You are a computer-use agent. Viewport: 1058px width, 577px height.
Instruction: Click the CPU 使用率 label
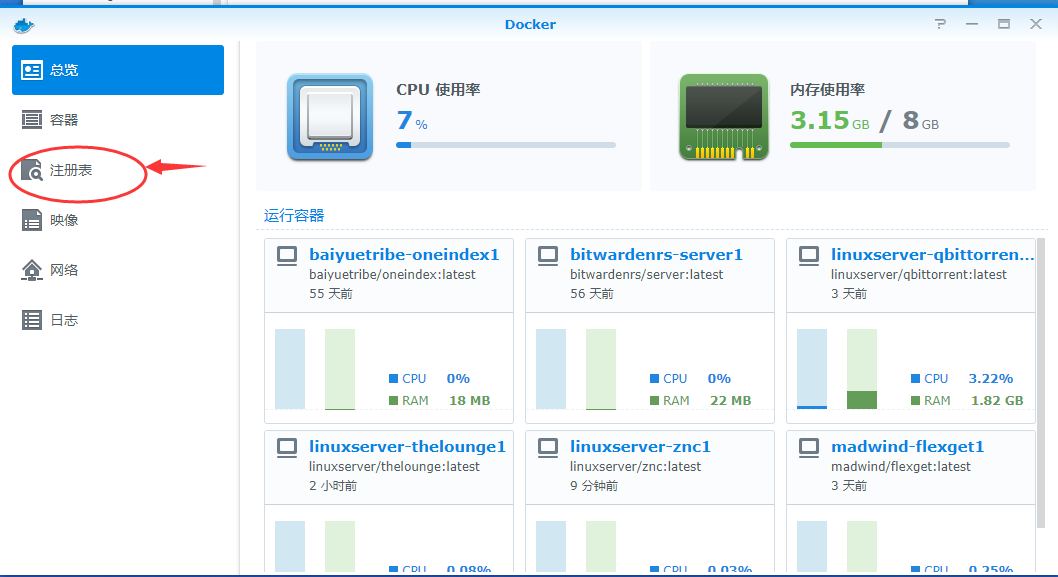click(x=438, y=90)
